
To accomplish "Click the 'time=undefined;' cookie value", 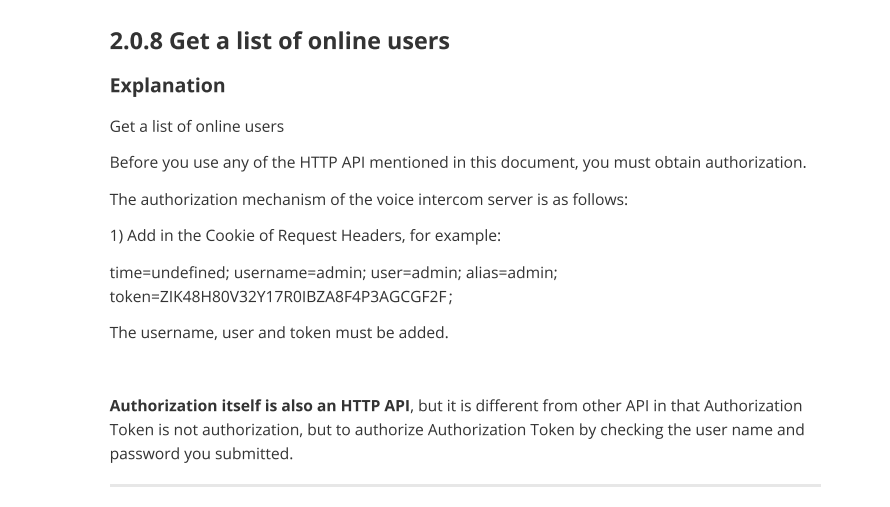I will [x=169, y=273].
